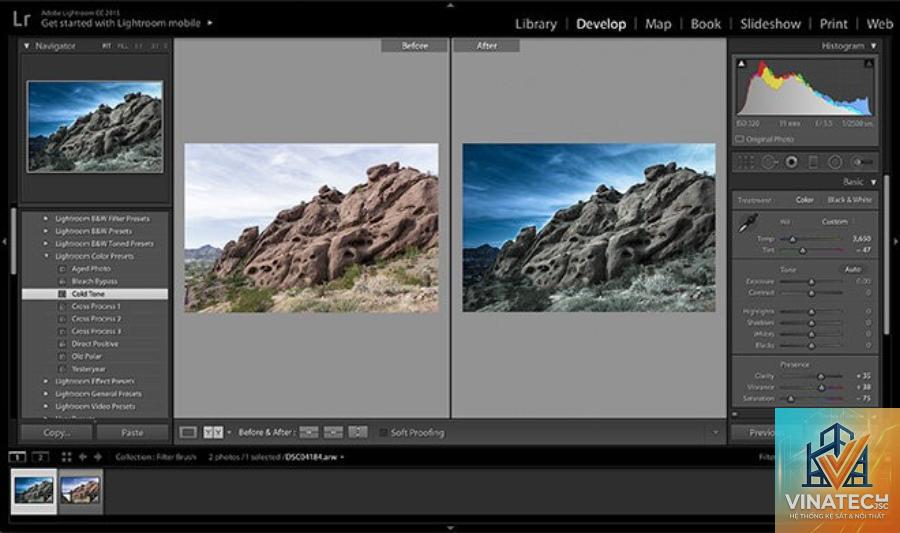Image resolution: width=900 pixels, height=533 pixels.
Task: Open second window display button 2
Action: click(40, 457)
